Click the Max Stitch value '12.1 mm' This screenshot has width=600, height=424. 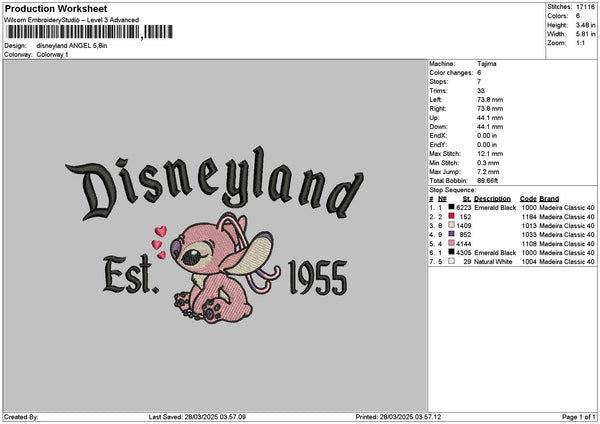[x=490, y=154]
